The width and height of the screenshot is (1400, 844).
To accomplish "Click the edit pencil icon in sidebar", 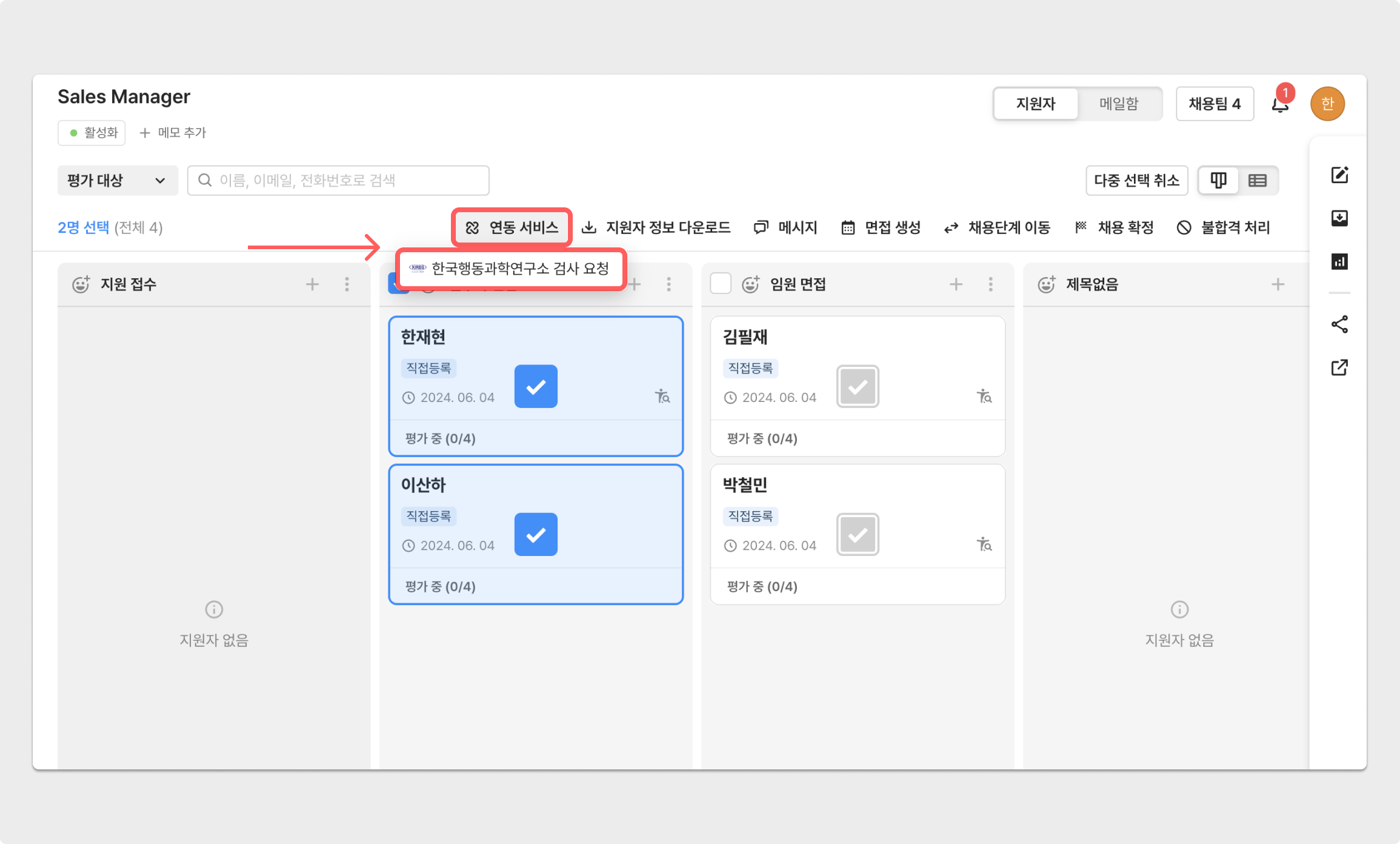I will pyautogui.click(x=1339, y=175).
